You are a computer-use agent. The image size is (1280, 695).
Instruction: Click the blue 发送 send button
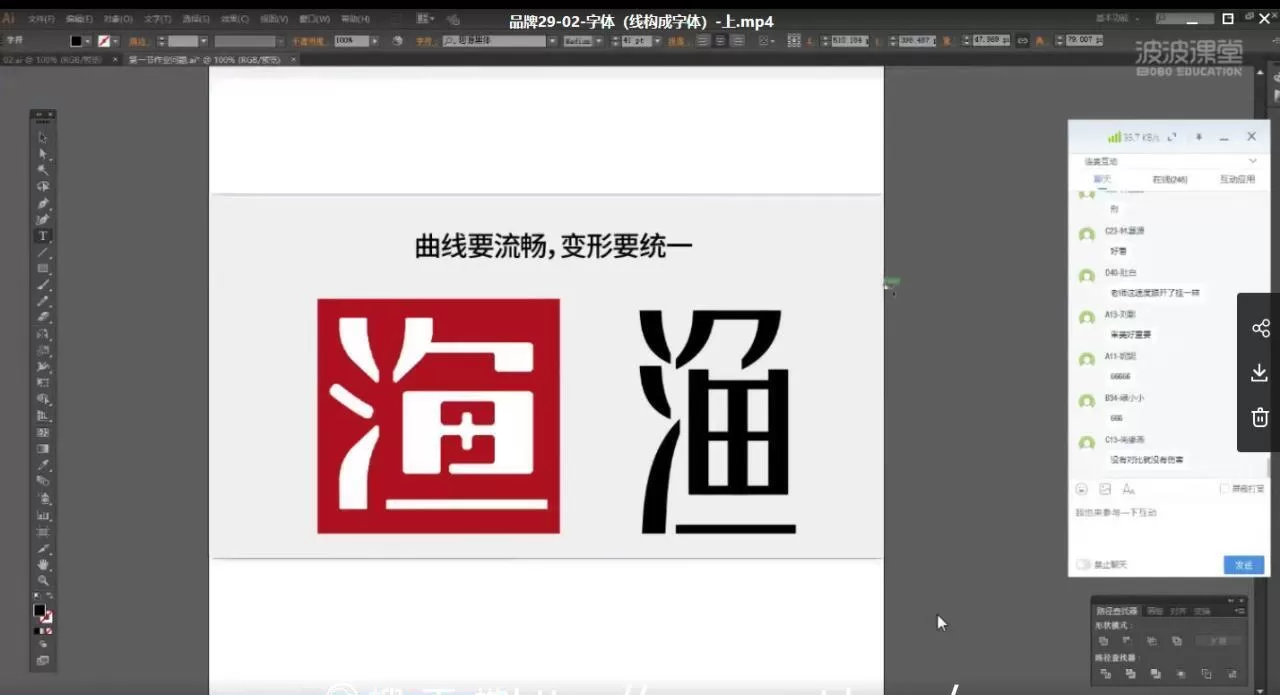tap(1243, 565)
